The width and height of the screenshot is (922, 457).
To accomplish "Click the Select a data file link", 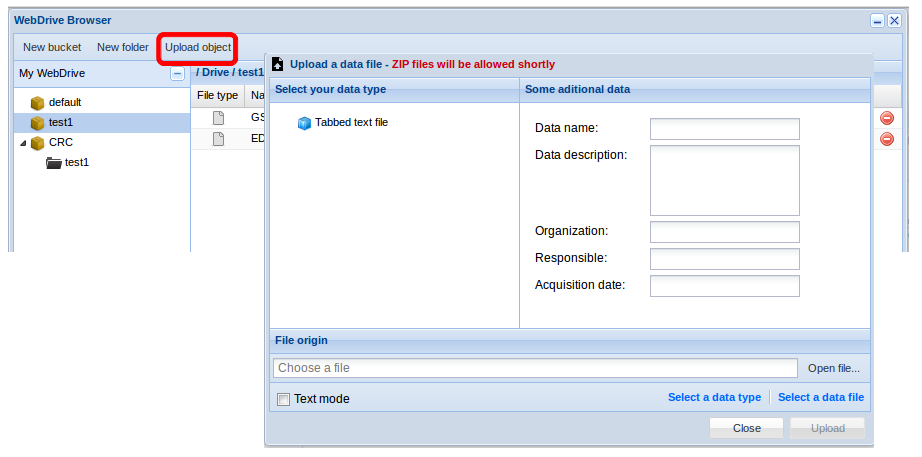I will (x=821, y=398).
